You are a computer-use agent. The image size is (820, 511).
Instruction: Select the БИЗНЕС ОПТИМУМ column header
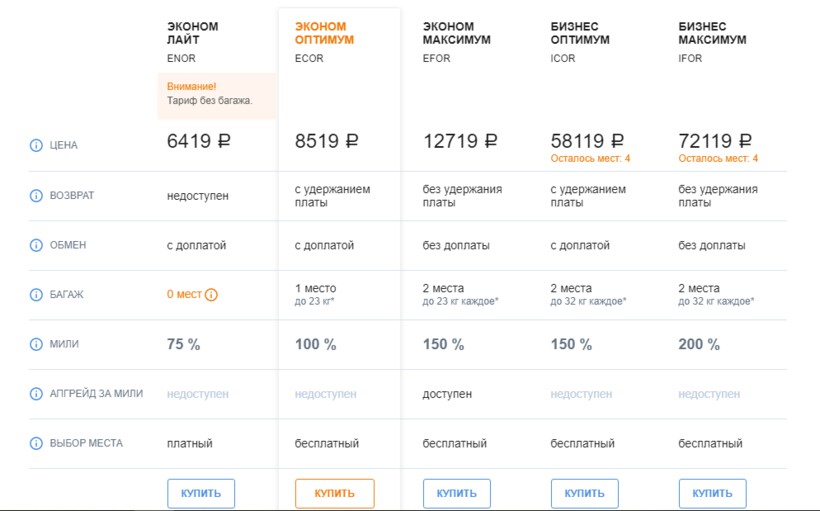click(x=582, y=33)
